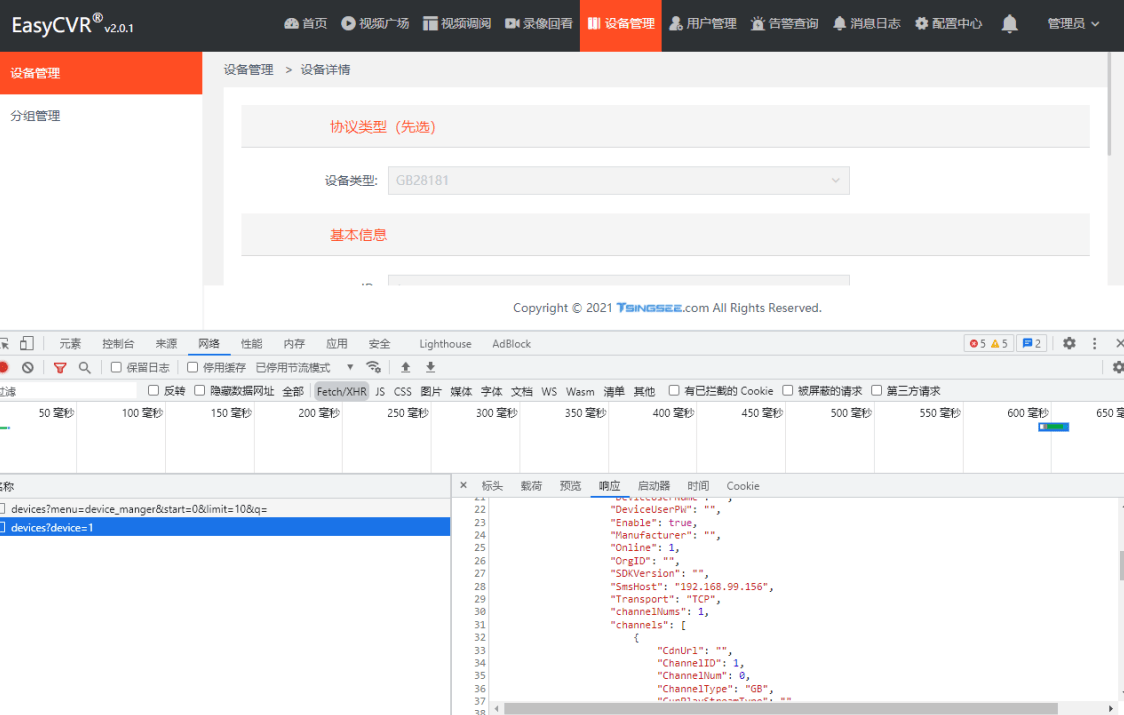This screenshot has width=1124, height=715.
Task: Clear the network log with the clear icon
Action: [x=28, y=368]
